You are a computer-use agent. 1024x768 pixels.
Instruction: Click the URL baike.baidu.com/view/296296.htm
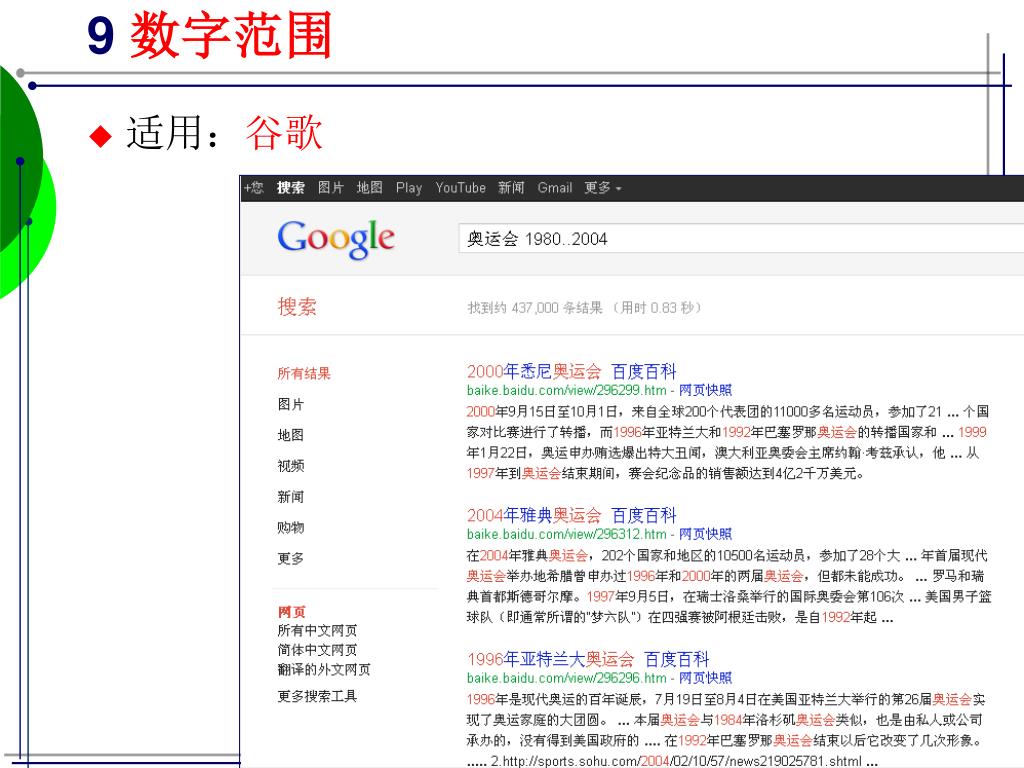tap(567, 678)
